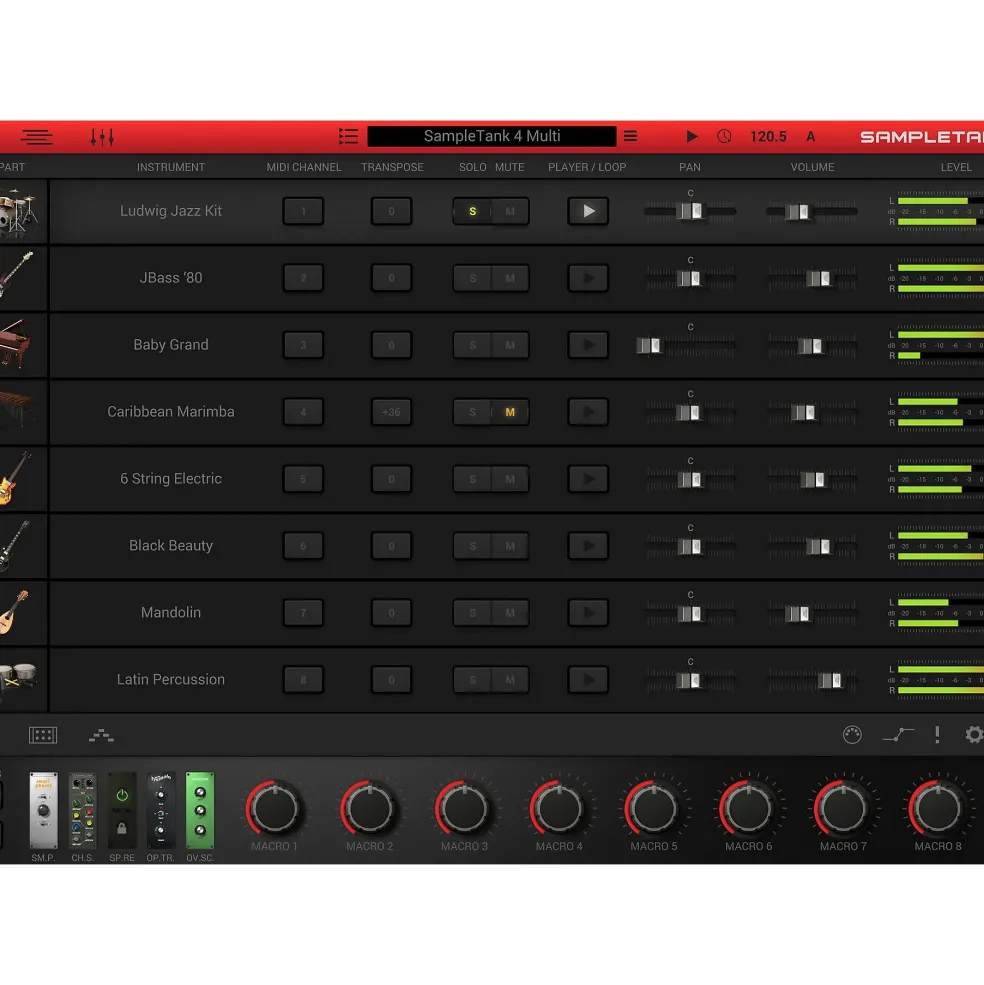Screen dimensions: 984x985
Task: Open the SP.RE effect slot
Action: pyautogui.click(x=122, y=810)
